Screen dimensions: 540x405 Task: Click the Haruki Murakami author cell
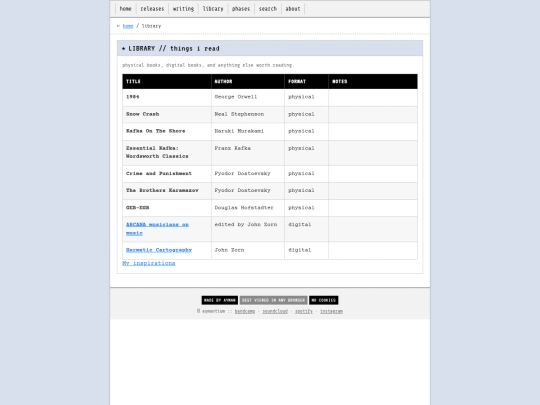click(x=248, y=131)
